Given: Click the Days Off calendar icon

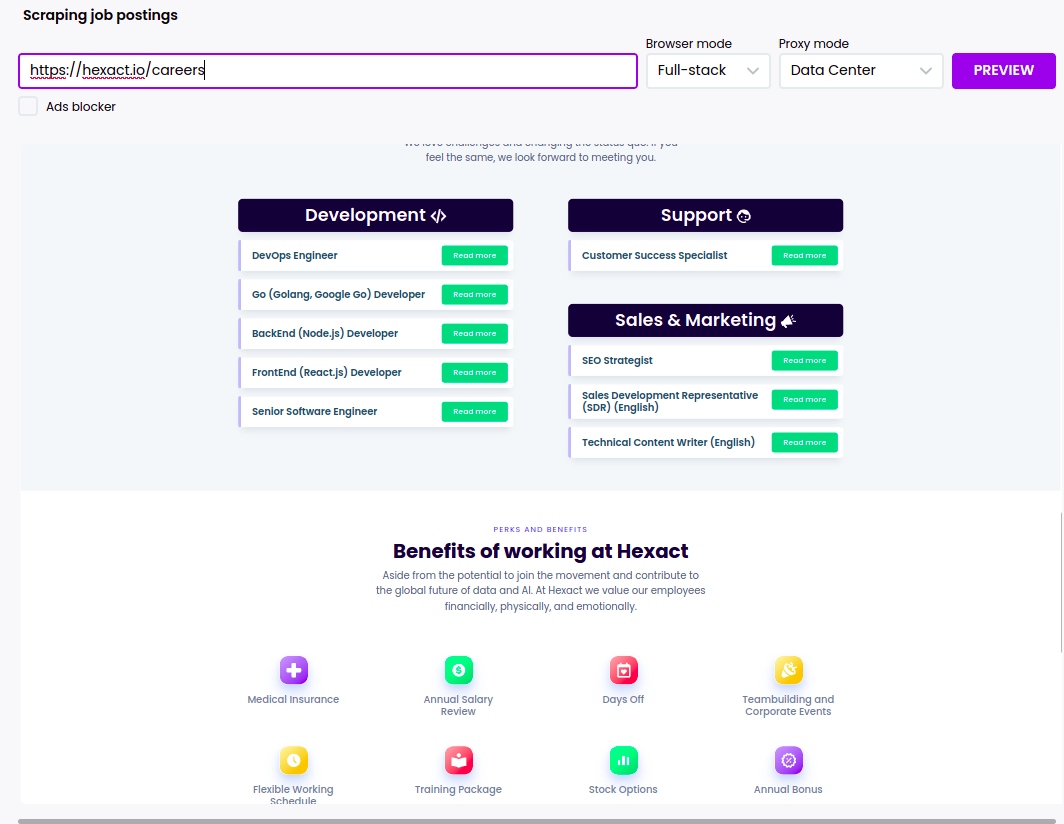Looking at the screenshot, I should coord(623,670).
